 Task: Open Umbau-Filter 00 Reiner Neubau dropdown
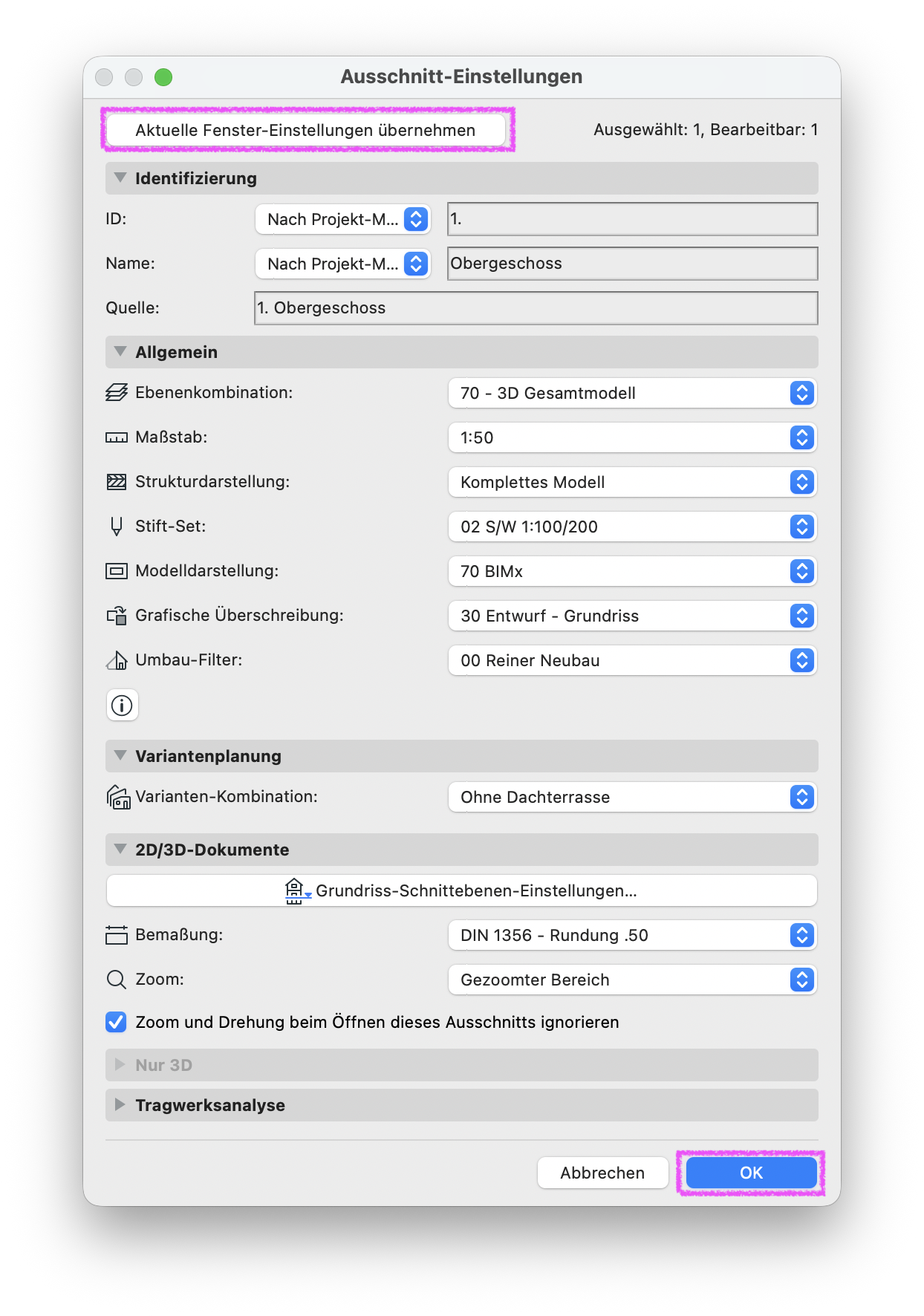tap(632, 660)
